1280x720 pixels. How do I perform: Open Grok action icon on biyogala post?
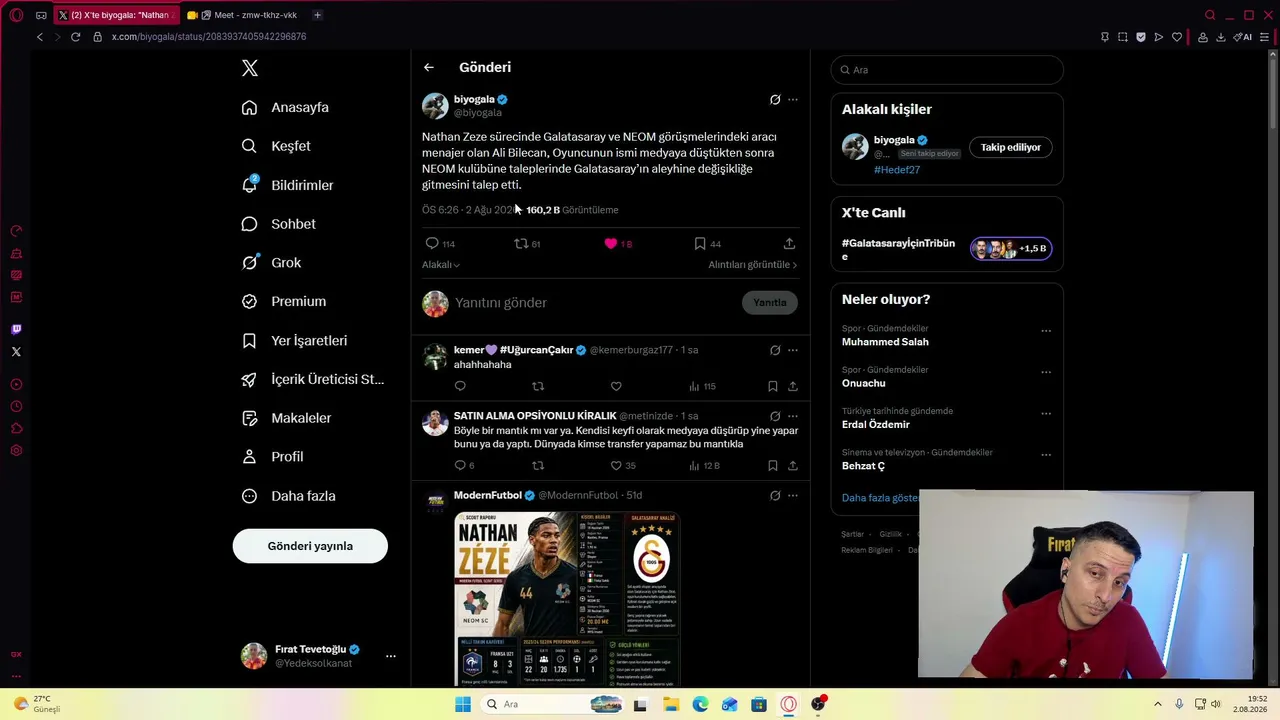click(775, 100)
